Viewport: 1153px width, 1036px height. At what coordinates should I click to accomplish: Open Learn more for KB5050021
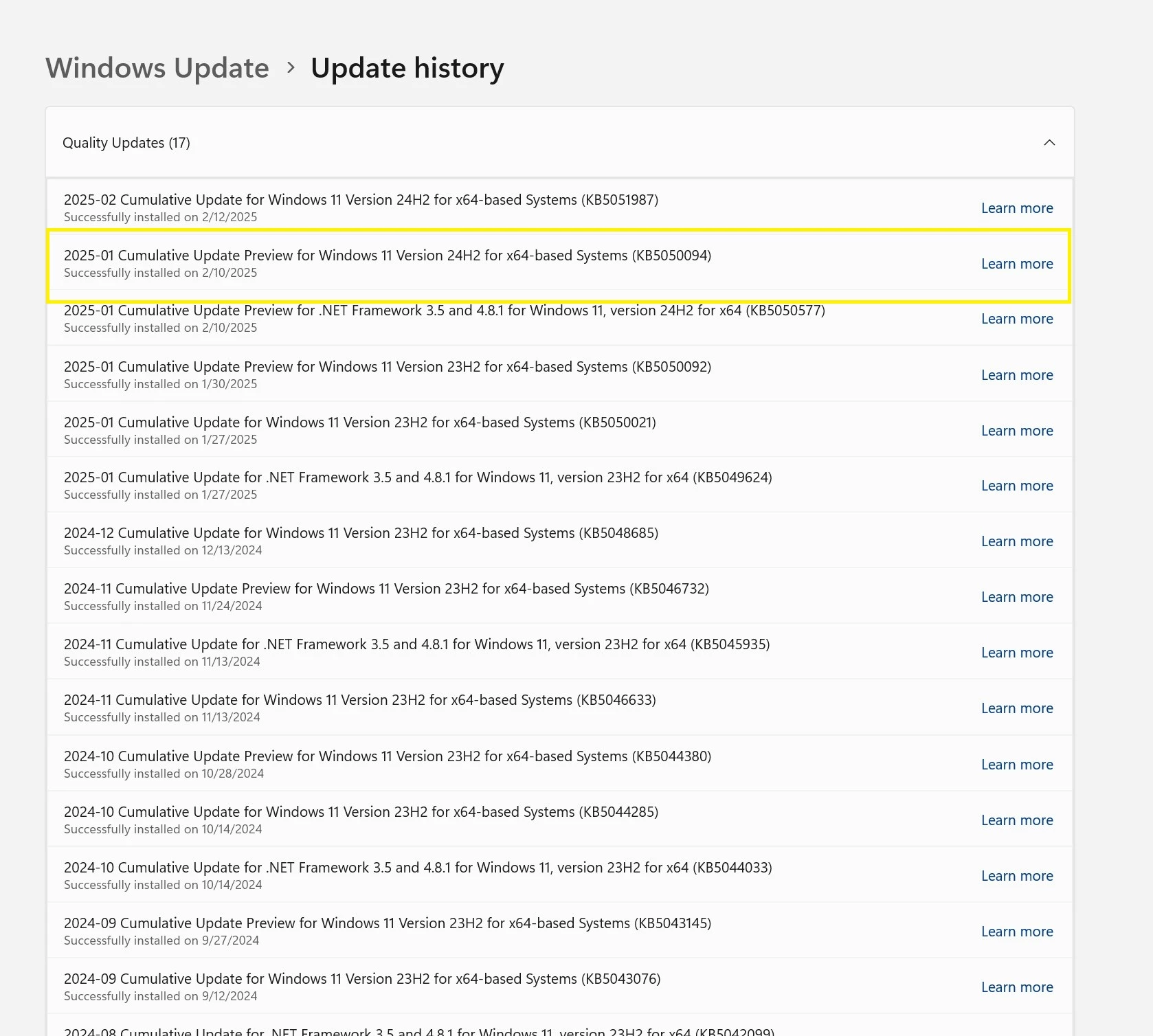tap(1017, 431)
